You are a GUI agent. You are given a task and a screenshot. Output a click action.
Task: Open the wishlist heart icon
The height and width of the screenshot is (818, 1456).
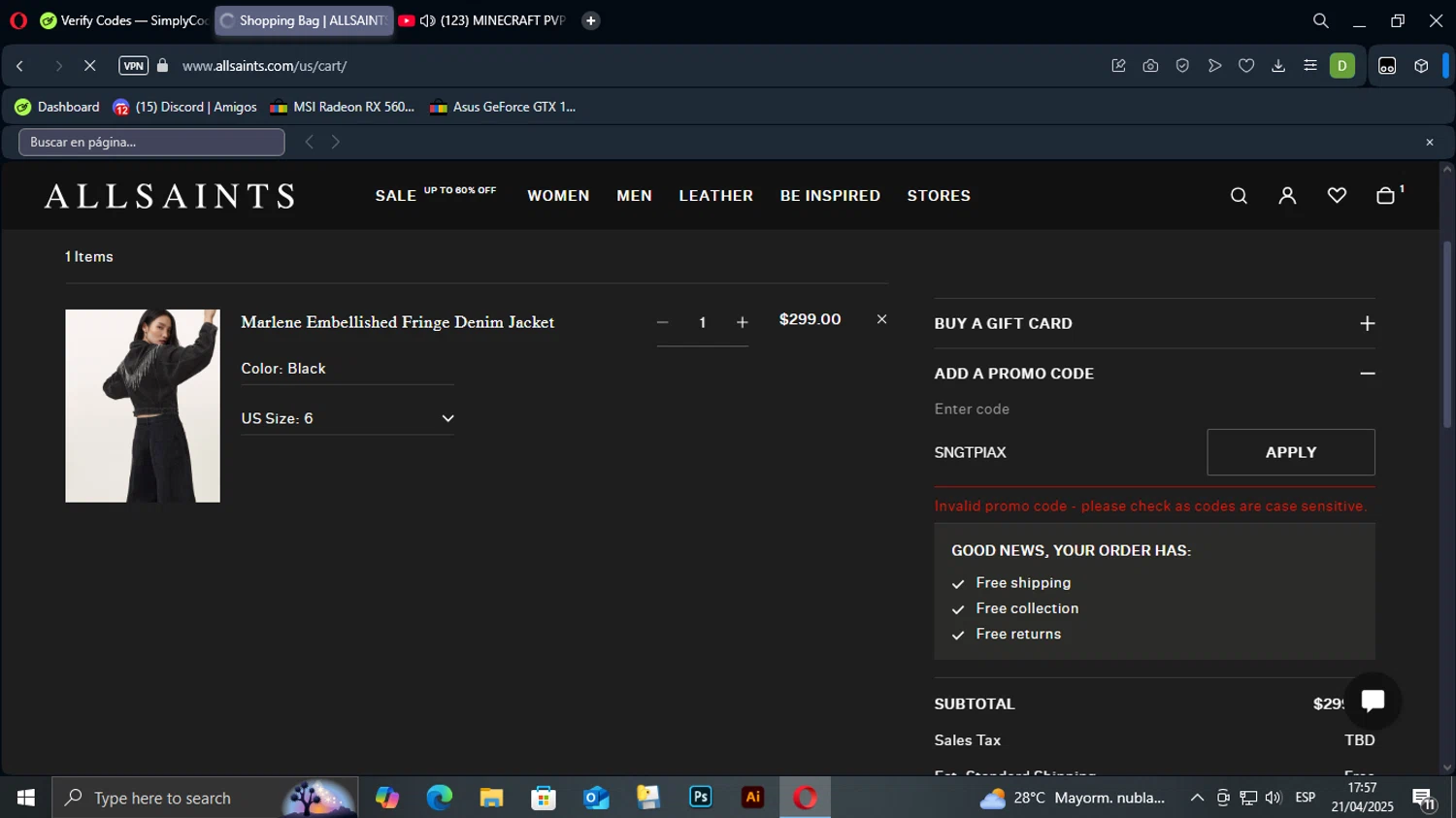[1337, 196]
